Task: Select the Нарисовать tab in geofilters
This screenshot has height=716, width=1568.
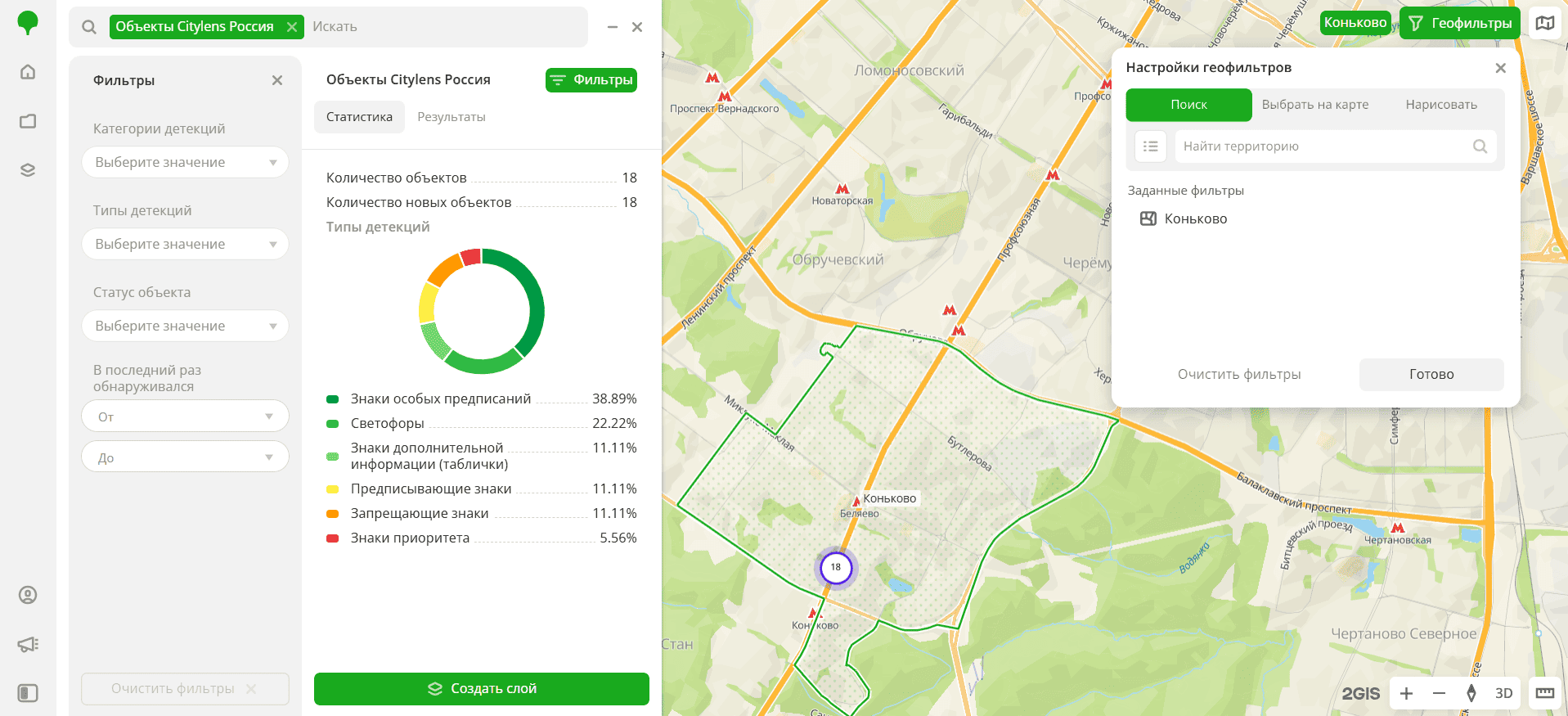Action: (x=1440, y=105)
